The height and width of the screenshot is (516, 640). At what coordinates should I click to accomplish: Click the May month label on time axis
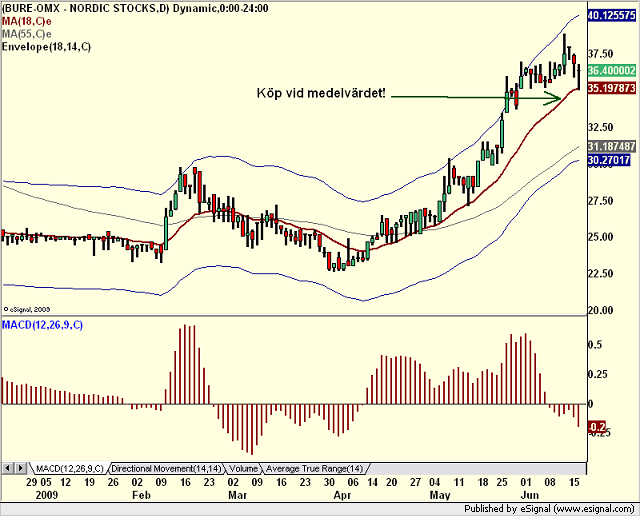pos(440,495)
